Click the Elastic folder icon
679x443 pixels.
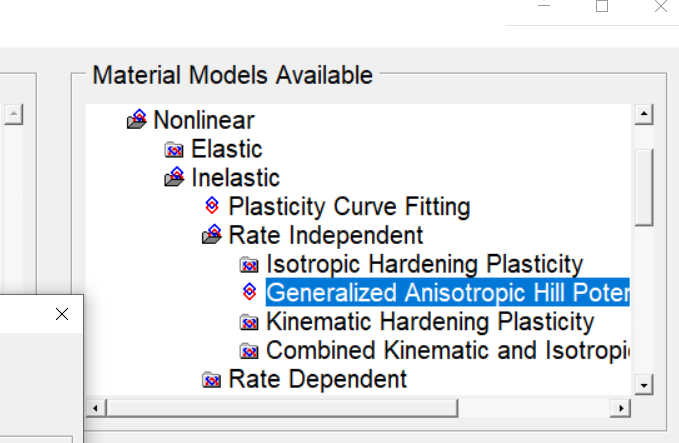[174, 149]
